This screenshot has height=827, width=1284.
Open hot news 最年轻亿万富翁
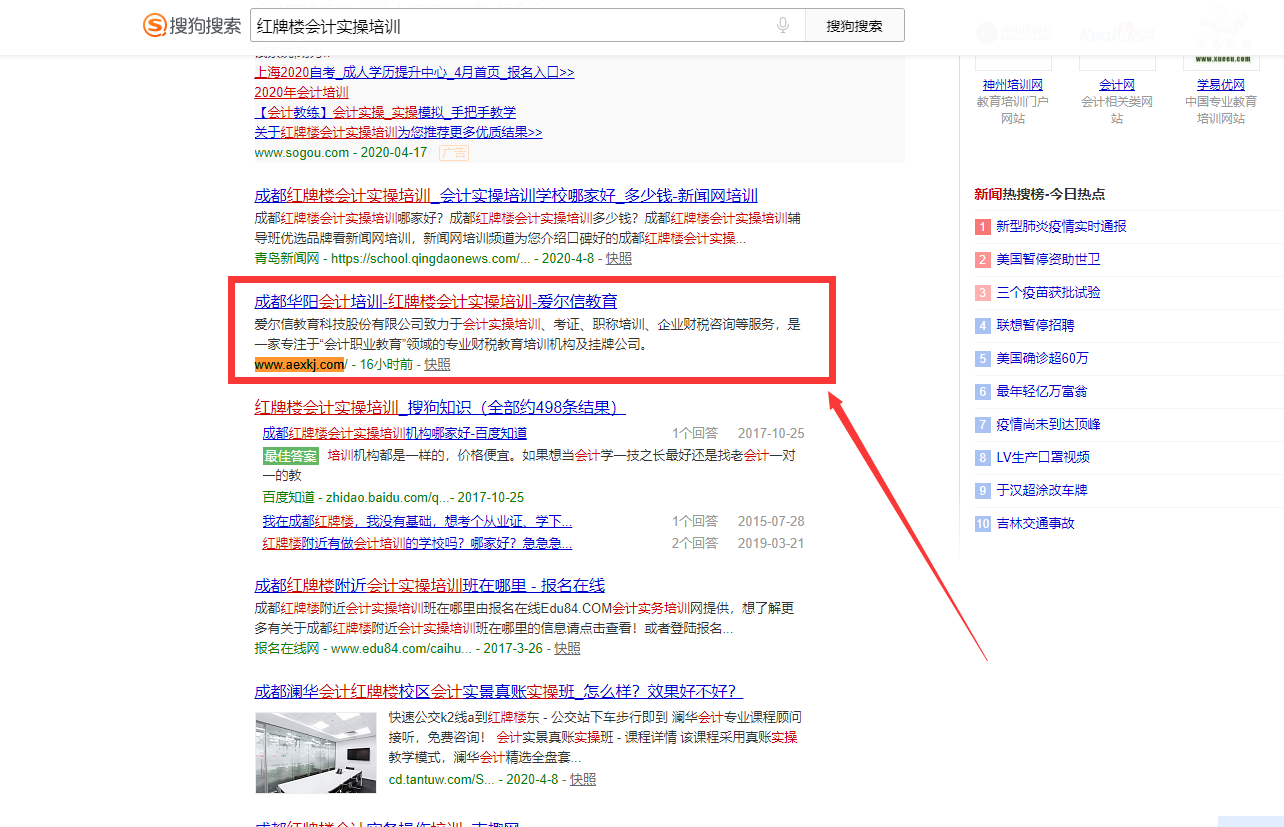[x=1042, y=391]
